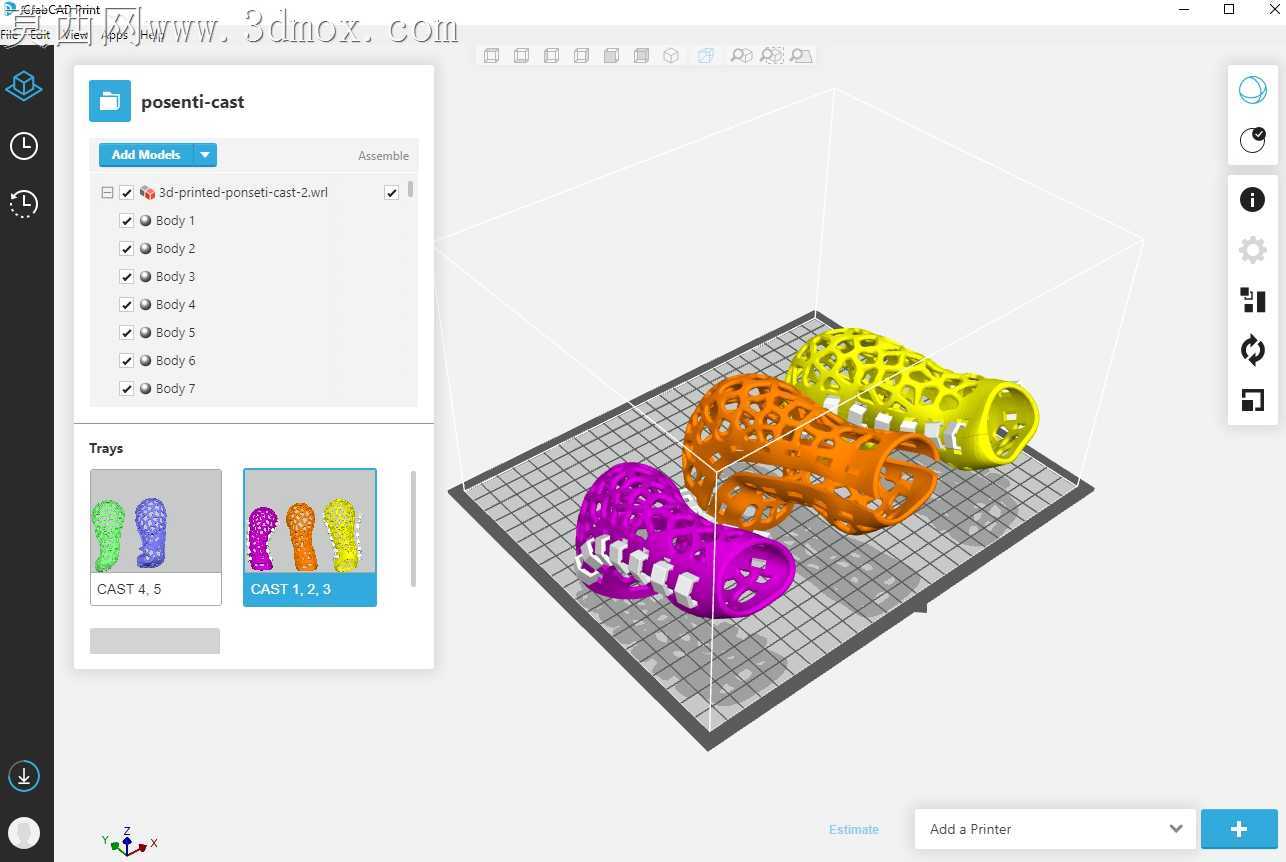This screenshot has height=862, width=1286.
Task: Select the isometric hexagon cube view icon
Action: 671,56
